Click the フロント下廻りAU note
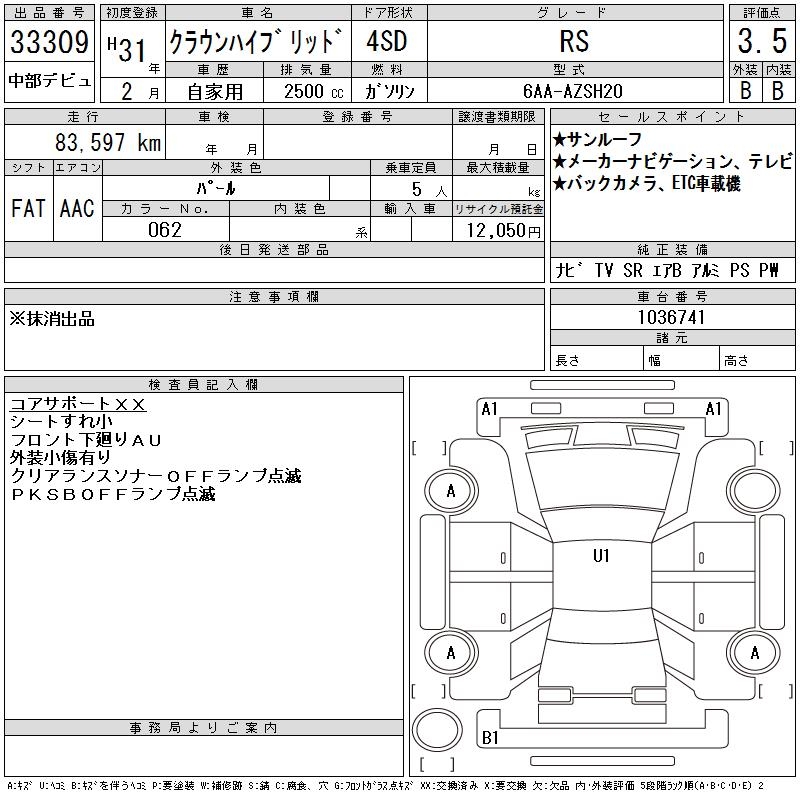The image size is (800, 800). (86, 440)
